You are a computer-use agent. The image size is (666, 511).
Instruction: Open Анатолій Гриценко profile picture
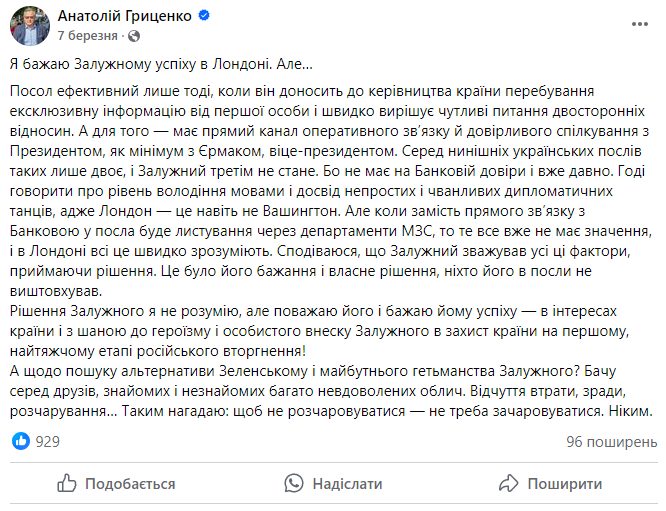click(x=28, y=25)
